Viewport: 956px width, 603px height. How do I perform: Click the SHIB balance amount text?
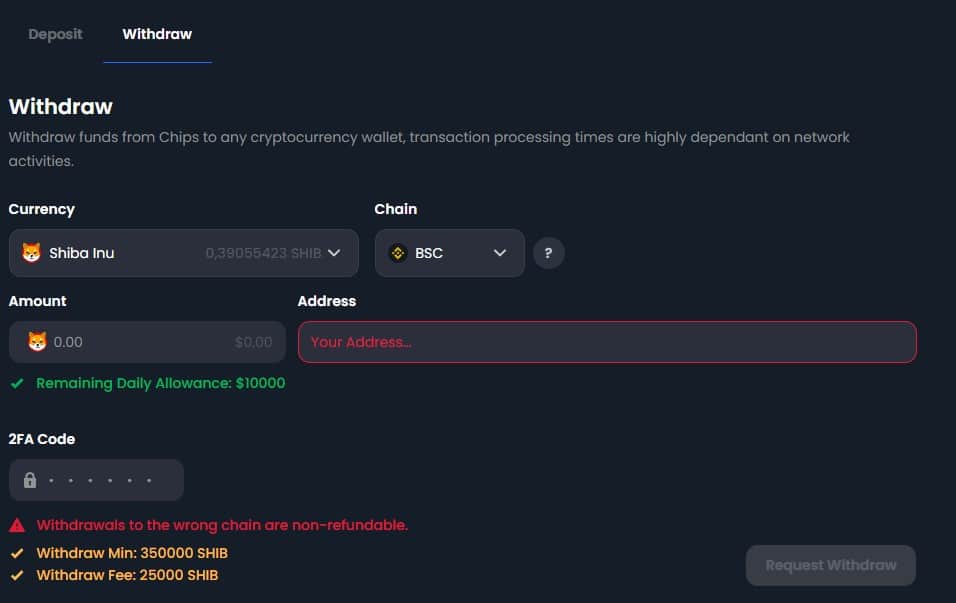(263, 253)
